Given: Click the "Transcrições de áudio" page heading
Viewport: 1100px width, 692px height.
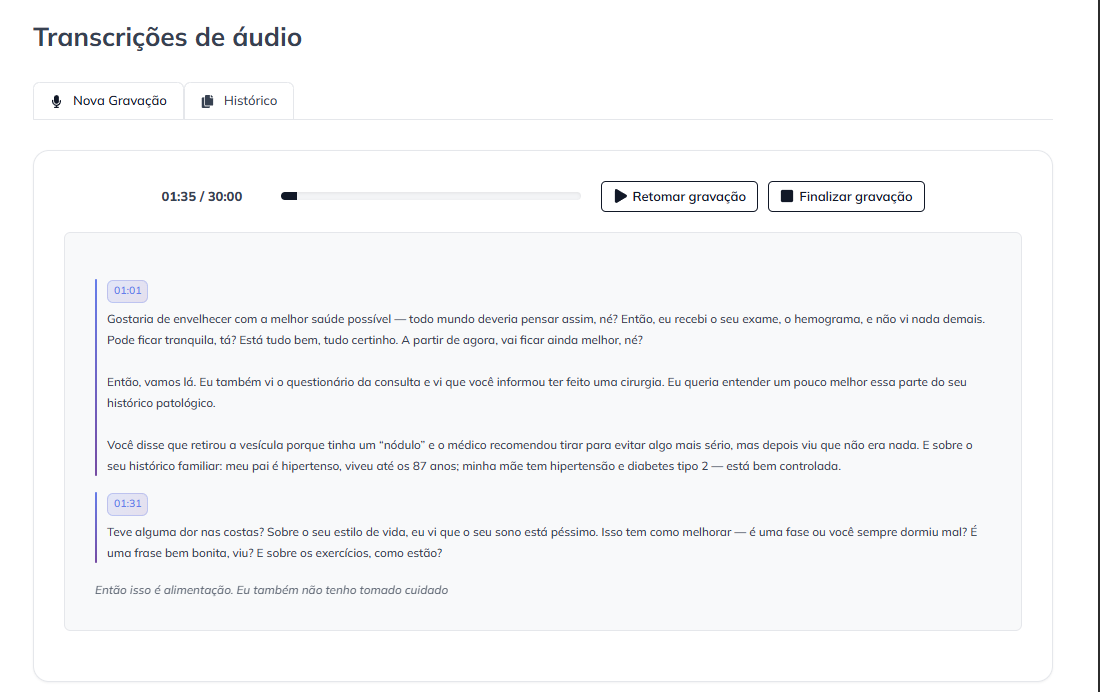Looking at the screenshot, I should point(168,38).
